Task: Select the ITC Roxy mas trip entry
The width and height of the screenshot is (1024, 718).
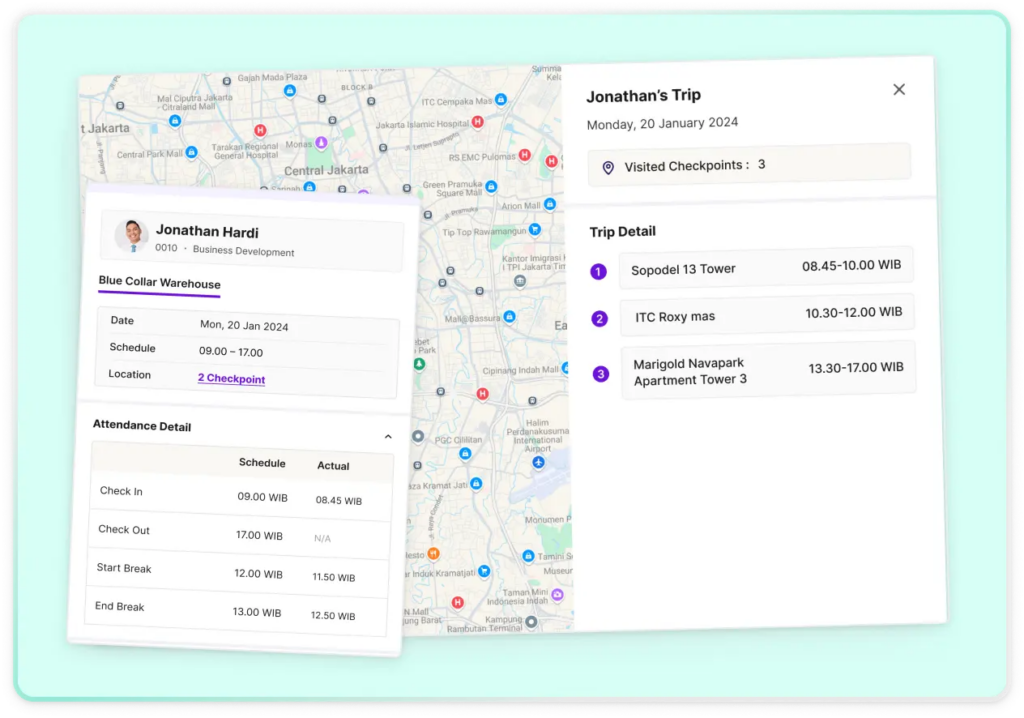Action: (x=766, y=315)
